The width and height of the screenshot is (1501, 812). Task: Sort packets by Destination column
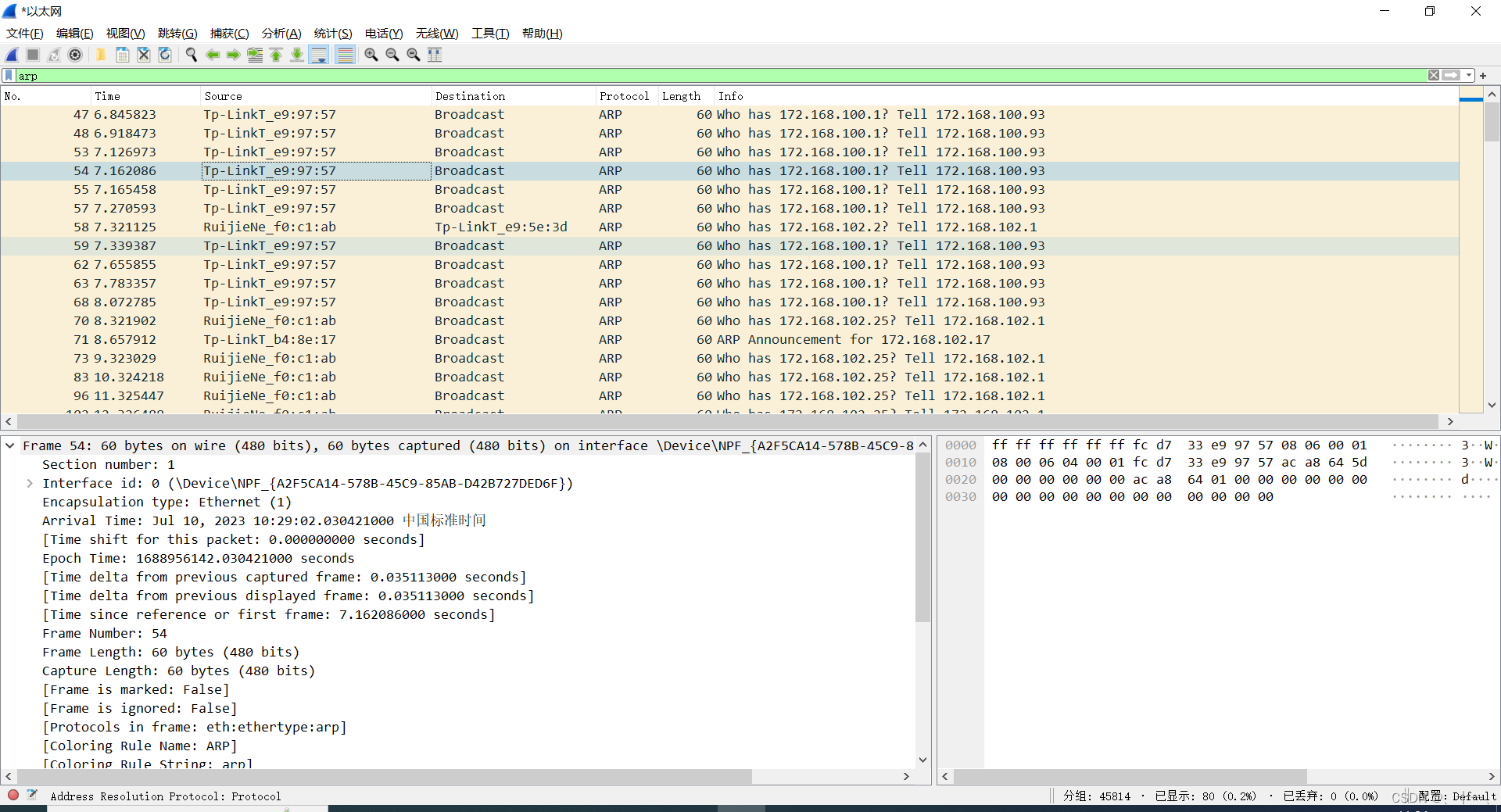514,96
